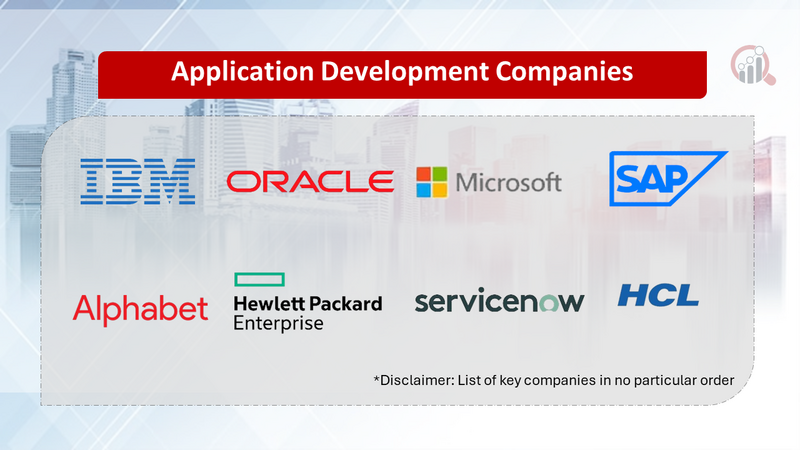Click the IBM striped logo
Screen dimensions: 800x450
(x=137, y=181)
